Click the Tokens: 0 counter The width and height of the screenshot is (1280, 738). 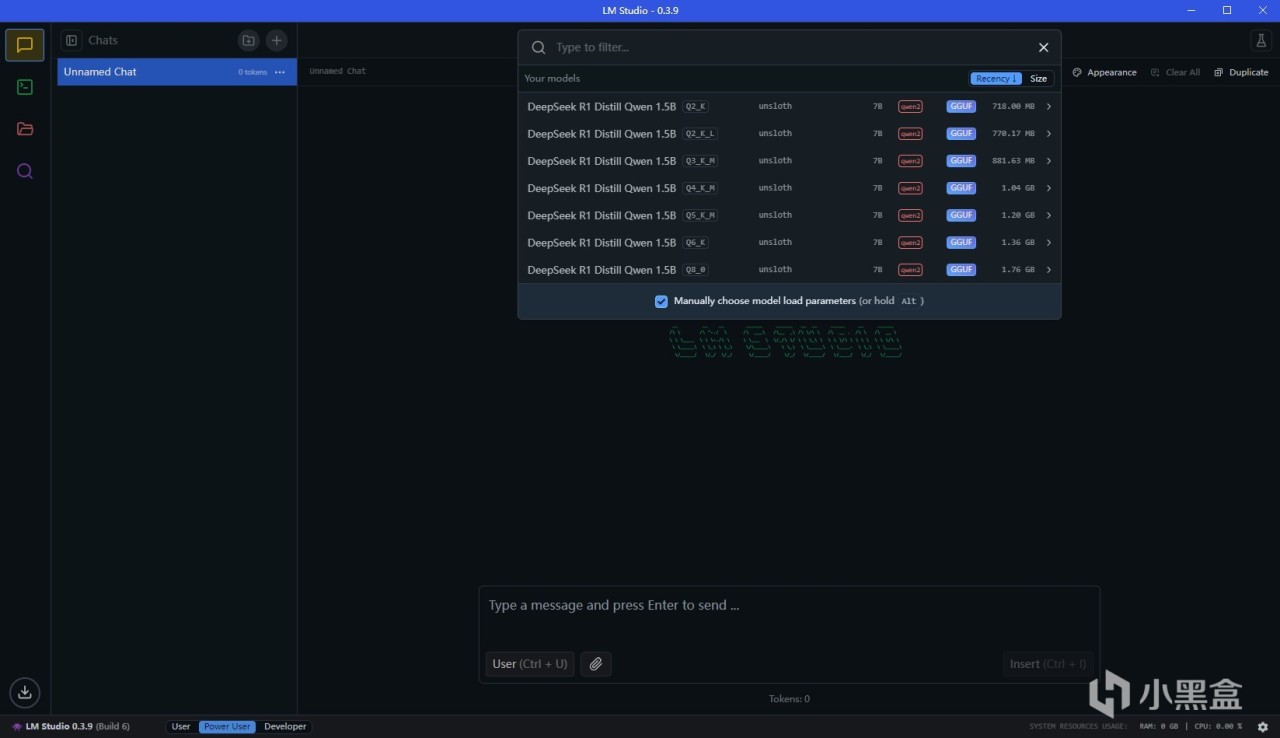coord(789,699)
